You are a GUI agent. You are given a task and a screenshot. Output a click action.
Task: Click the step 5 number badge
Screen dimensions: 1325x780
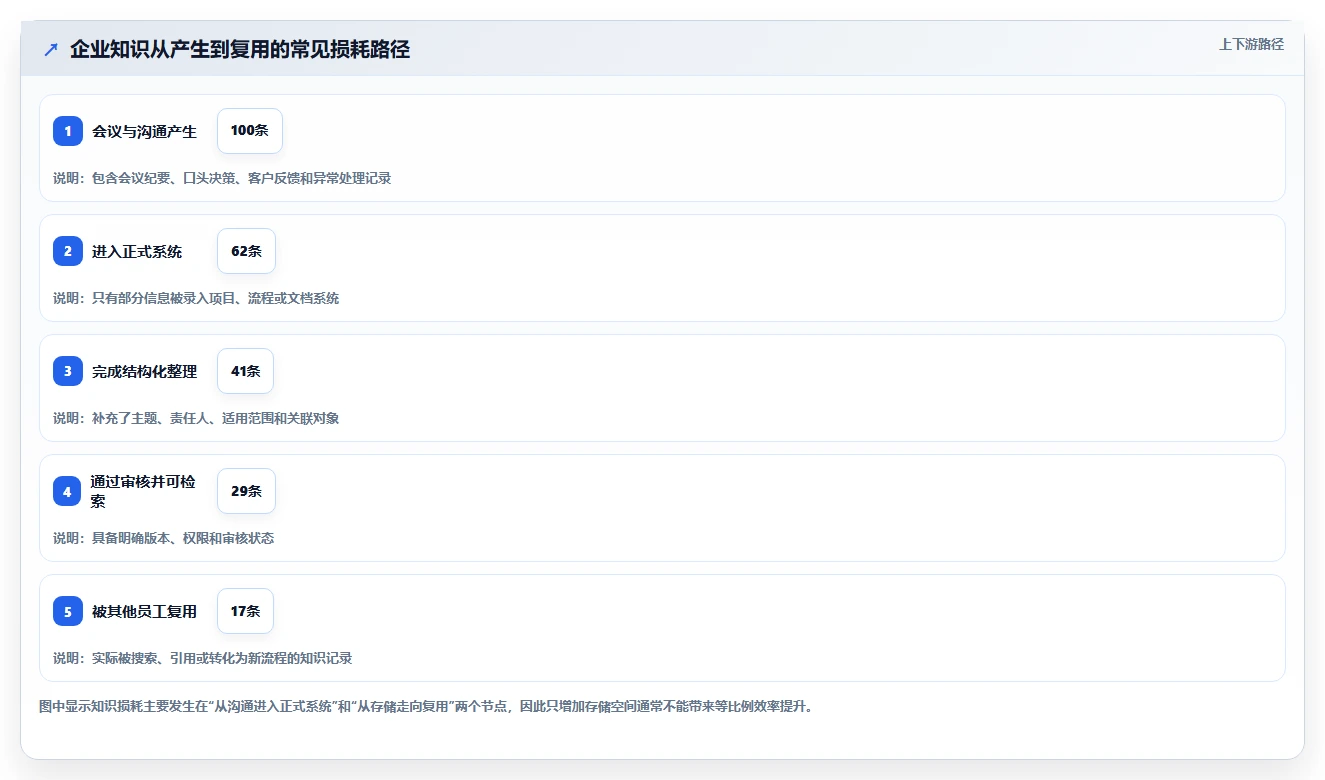[68, 611]
